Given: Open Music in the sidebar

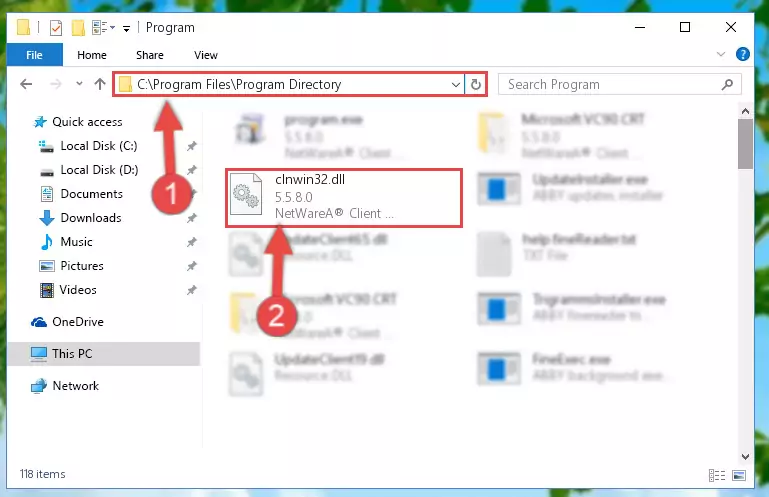Looking at the screenshot, I should [76, 242].
